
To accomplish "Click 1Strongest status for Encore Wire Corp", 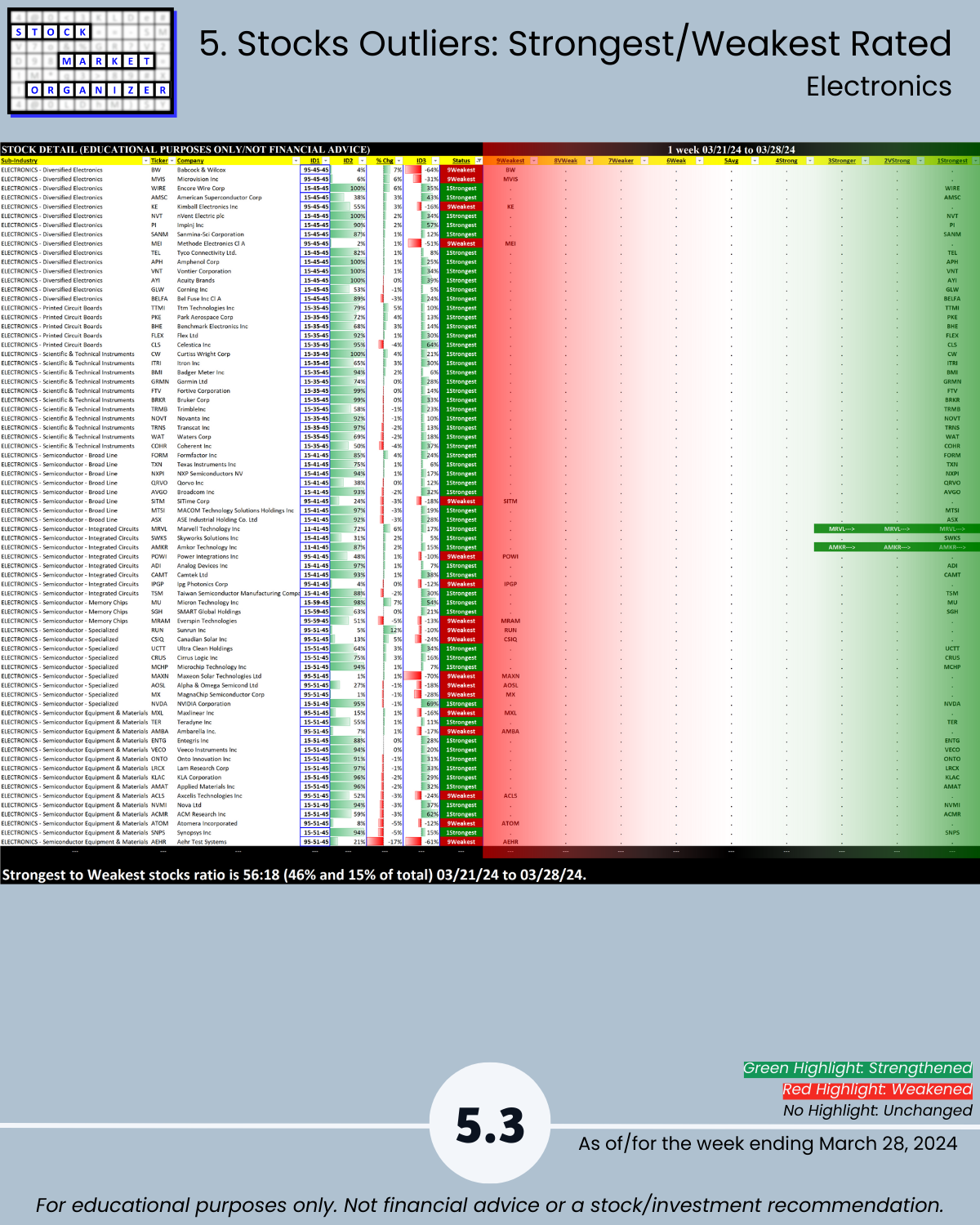I will tap(461, 189).
